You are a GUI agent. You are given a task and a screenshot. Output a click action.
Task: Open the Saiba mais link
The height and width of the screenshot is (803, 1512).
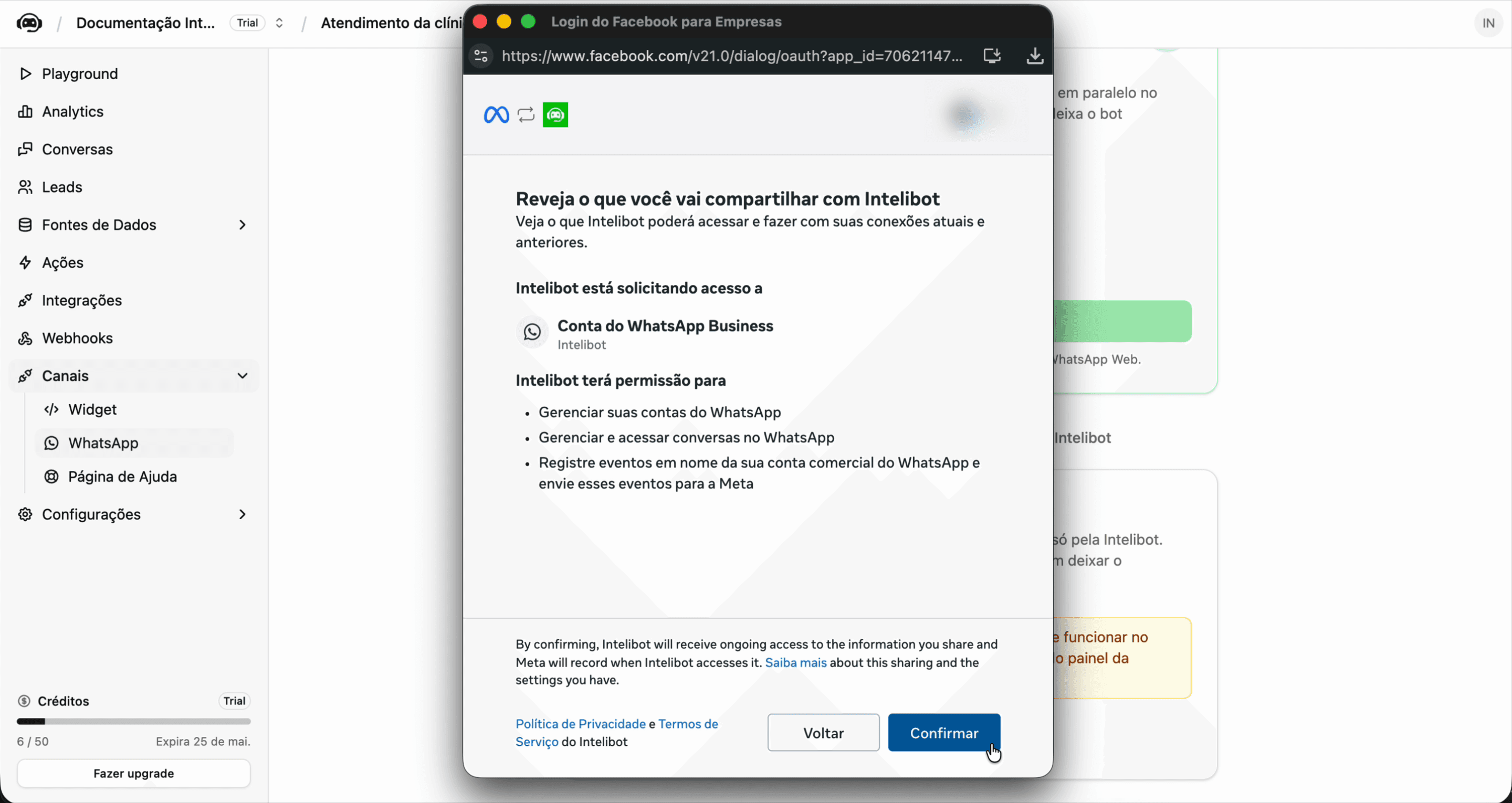pos(795,662)
